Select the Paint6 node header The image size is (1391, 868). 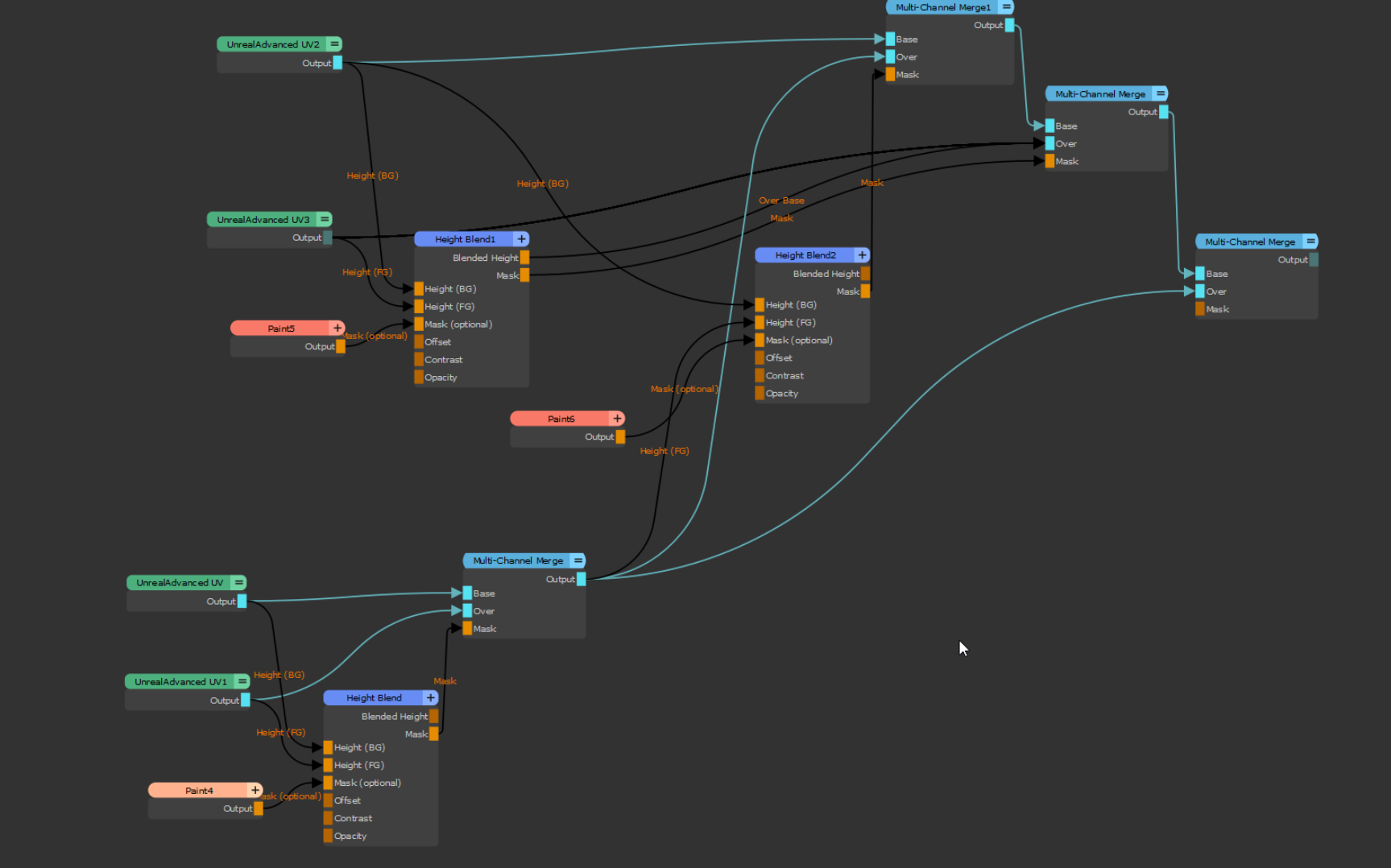561,419
